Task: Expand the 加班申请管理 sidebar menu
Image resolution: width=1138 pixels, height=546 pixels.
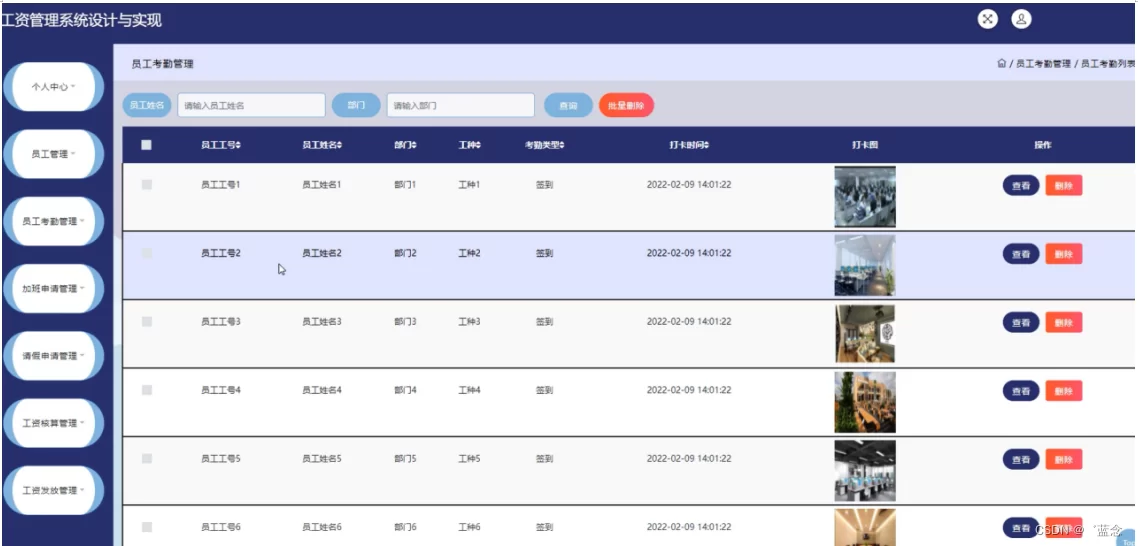Action: click(53, 289)
